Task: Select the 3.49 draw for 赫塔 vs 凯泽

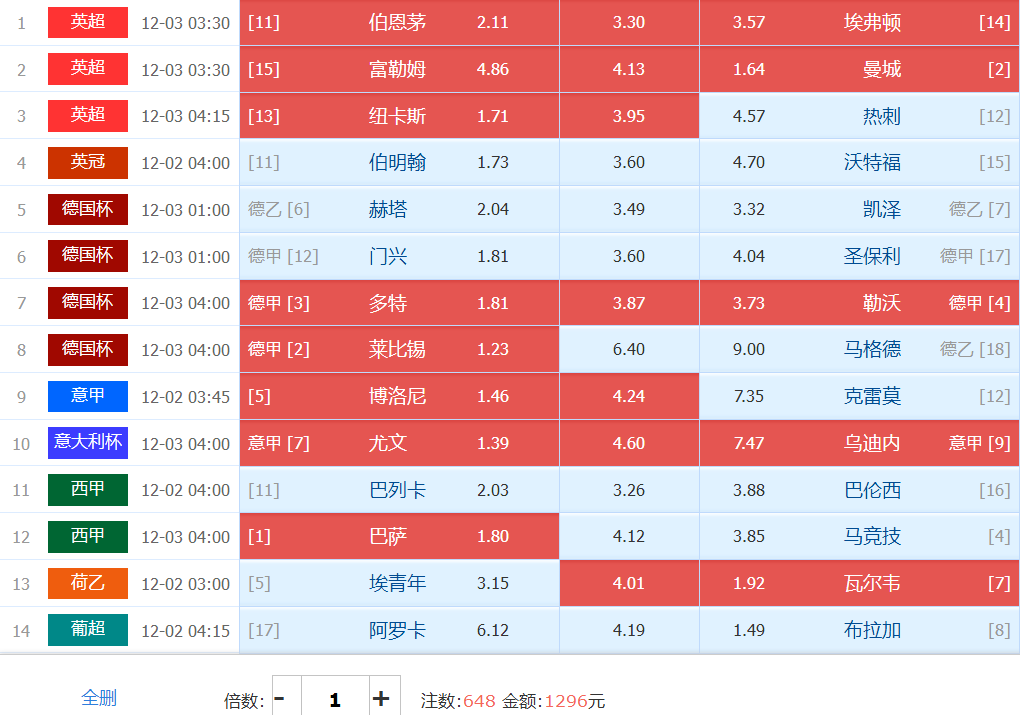Action: coord(629,209)
